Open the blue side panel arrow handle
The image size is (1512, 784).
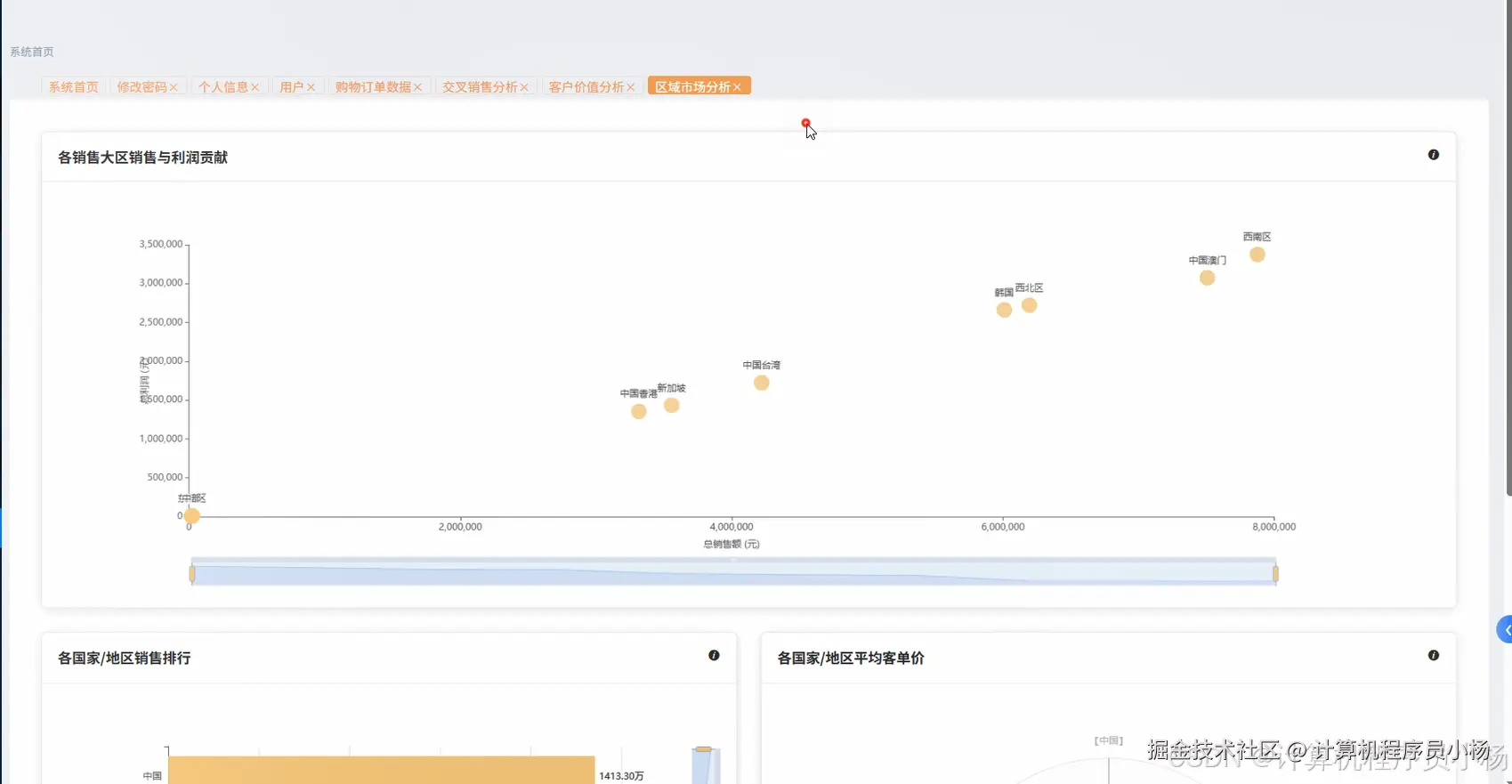point(1505,629)
